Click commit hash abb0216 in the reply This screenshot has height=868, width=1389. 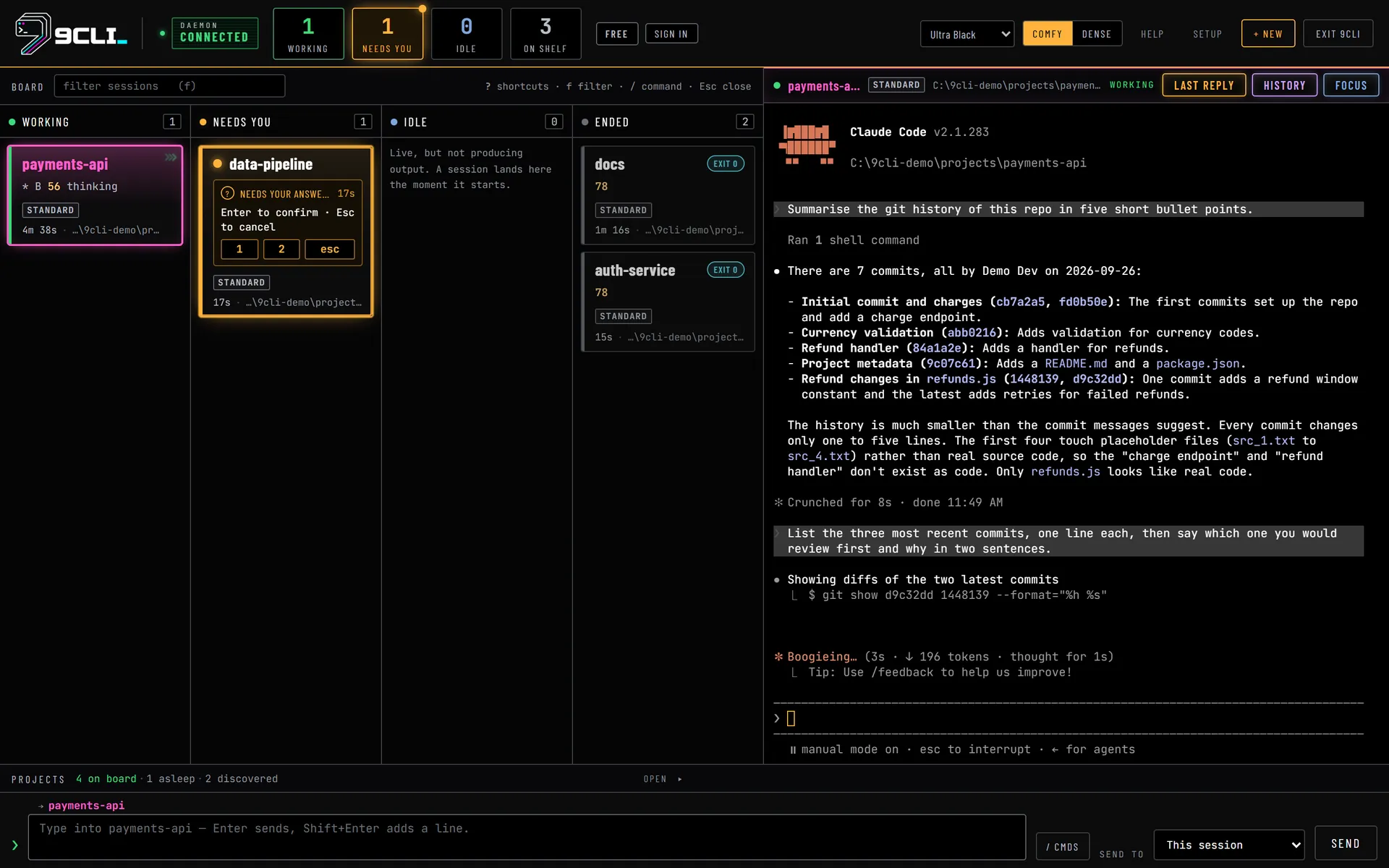click(972, 333)
